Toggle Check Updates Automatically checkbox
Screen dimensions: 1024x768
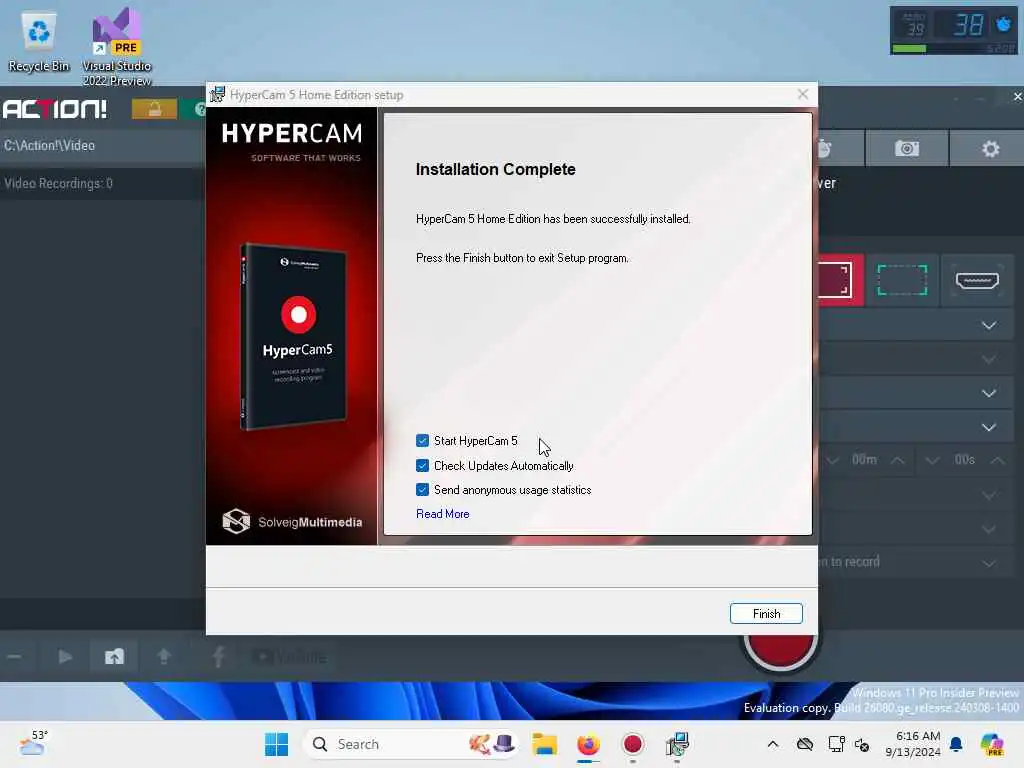(x=423, y=466)
